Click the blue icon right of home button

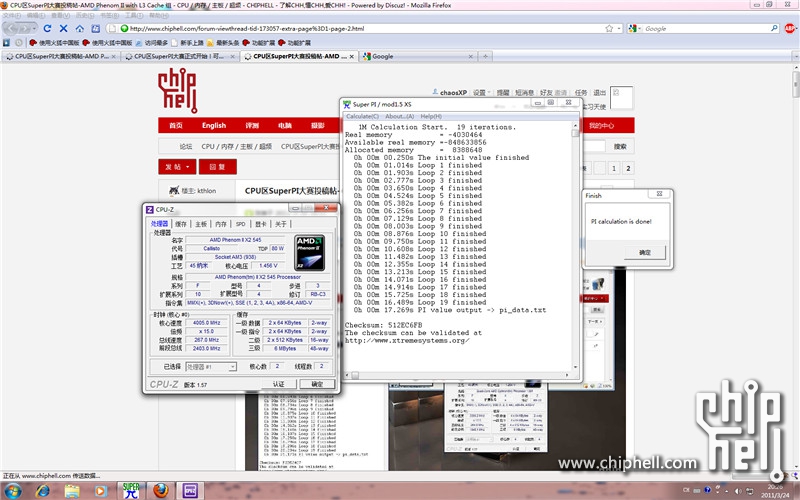click(x=95, y=29)
